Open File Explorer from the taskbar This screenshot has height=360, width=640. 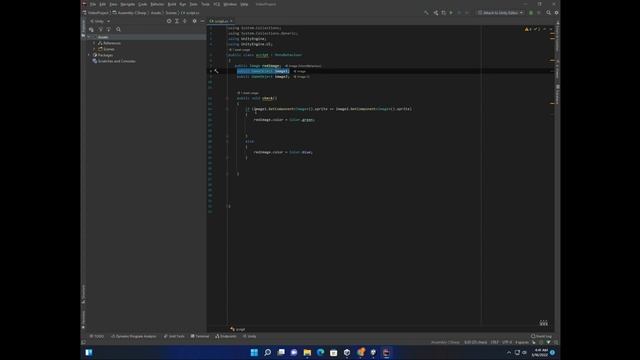(307, 352)
